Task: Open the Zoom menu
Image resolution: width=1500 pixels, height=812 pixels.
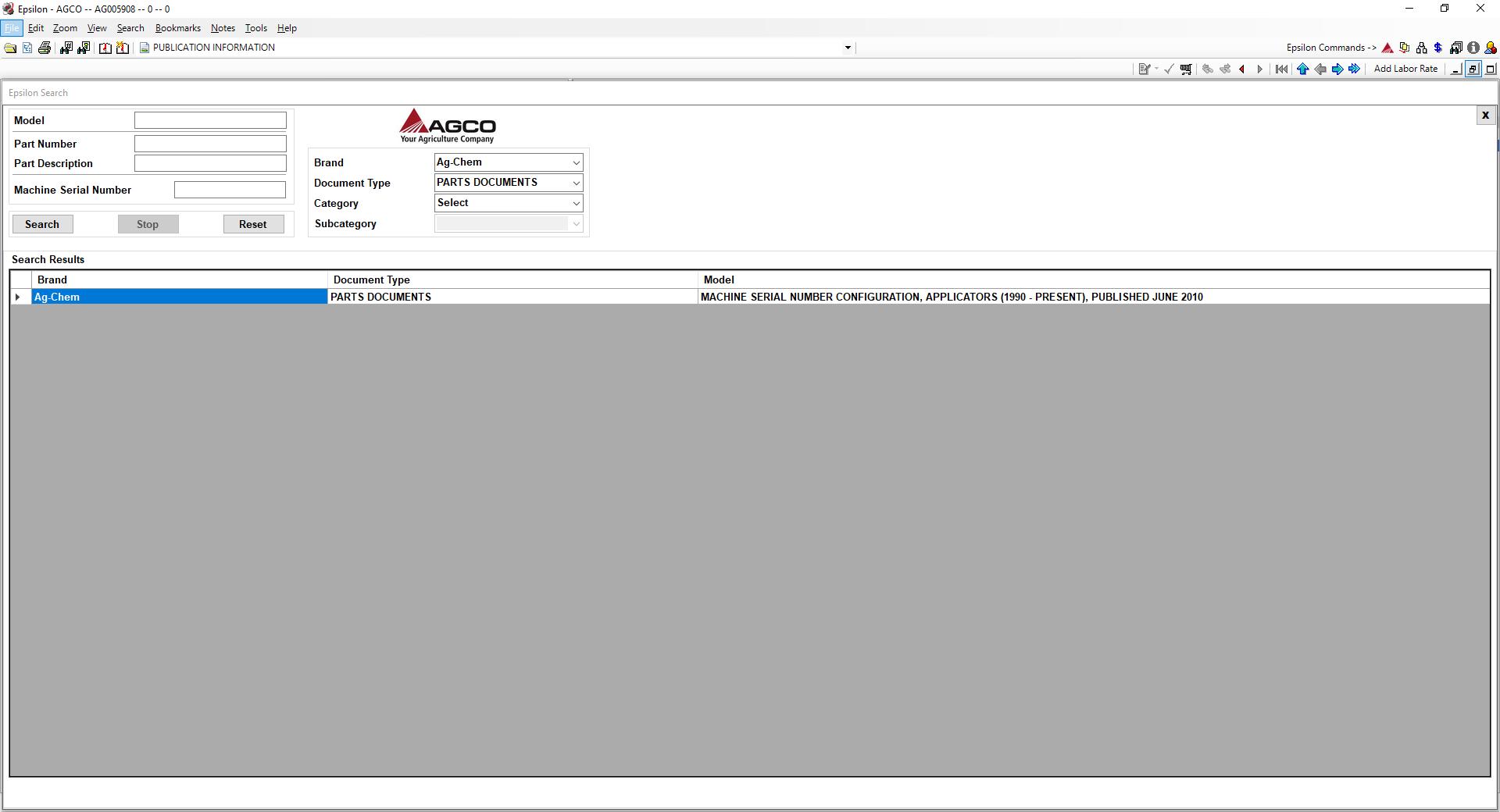Action: pos(65,28)
